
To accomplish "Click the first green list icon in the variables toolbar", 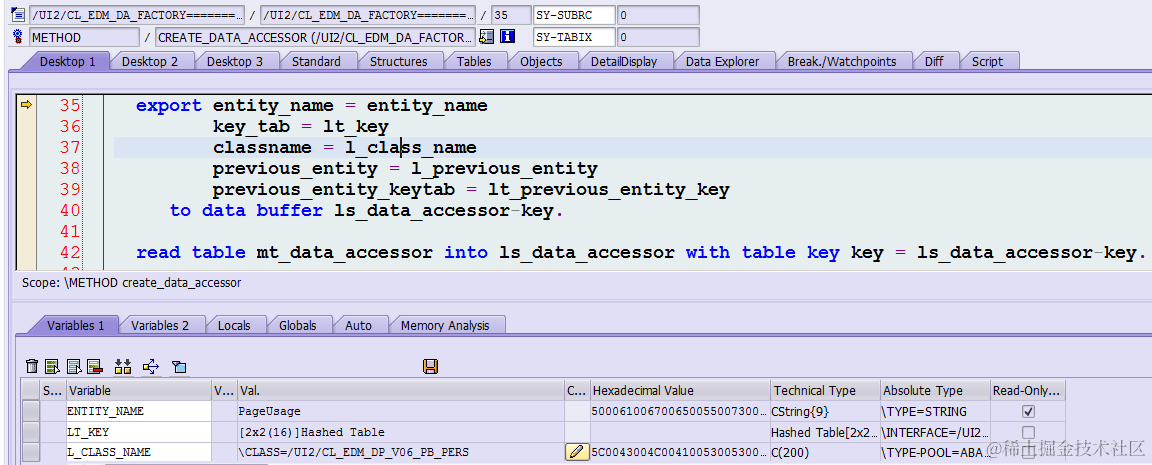I will (x=52, y=366).
